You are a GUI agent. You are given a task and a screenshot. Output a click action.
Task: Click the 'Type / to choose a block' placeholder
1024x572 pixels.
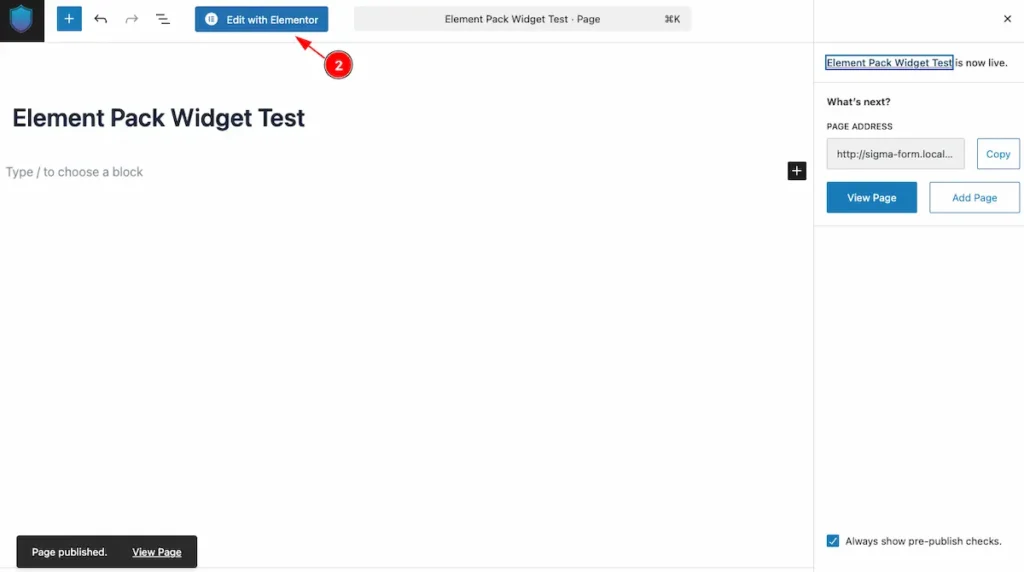coord(74,172)
